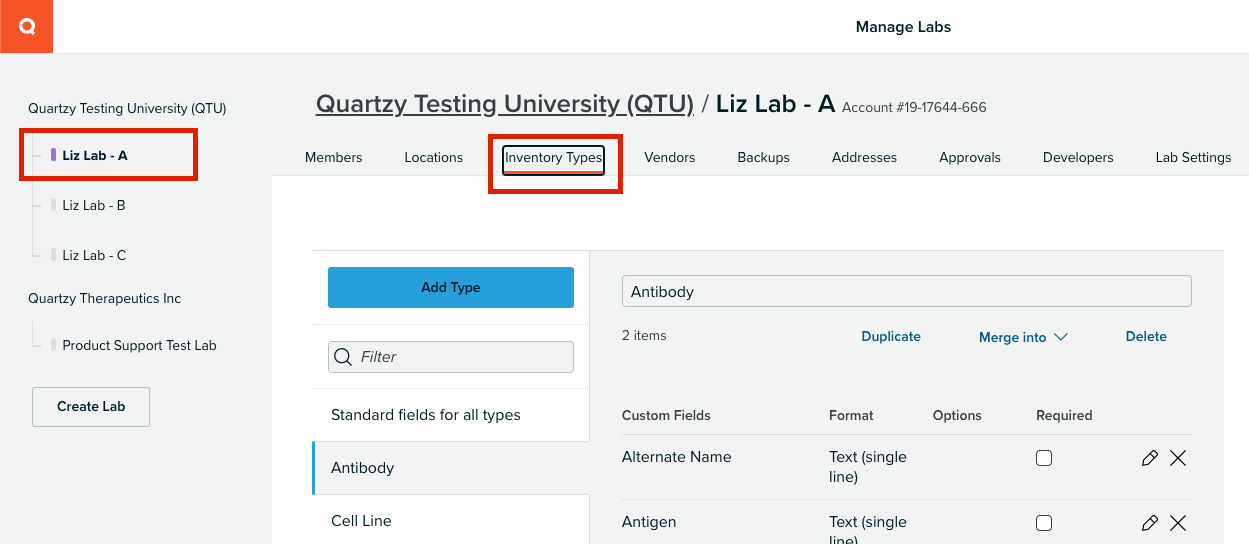This screenshot has height=544, width=1249.
Task: Click the Alternate Name custom field
Action: click(x=677, y=457)
